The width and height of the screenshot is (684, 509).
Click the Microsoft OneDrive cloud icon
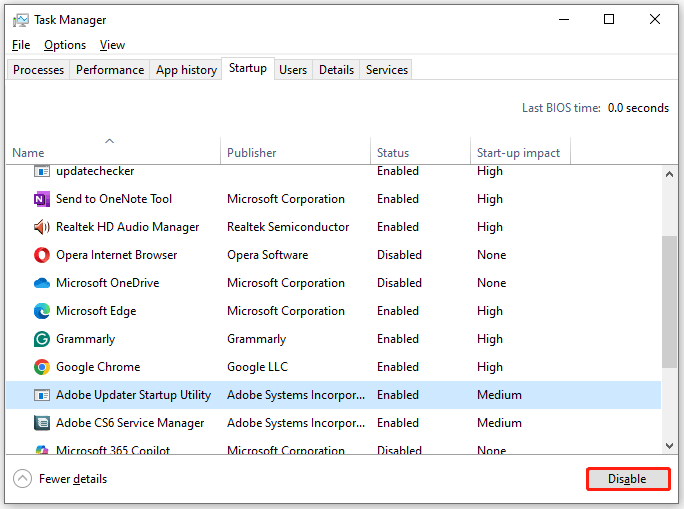pyautogui.click(x=42, y=283)
